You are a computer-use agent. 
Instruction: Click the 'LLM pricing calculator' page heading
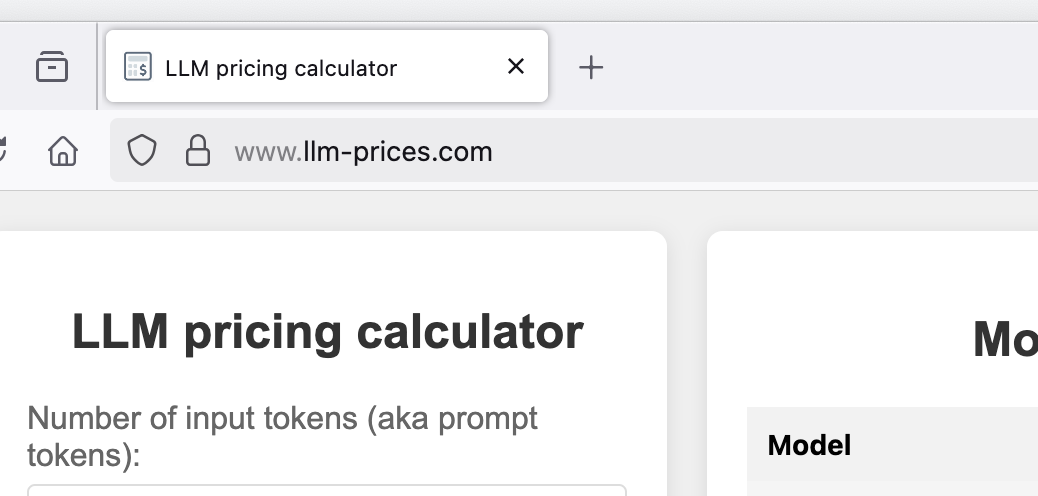(x=328, y=332)
